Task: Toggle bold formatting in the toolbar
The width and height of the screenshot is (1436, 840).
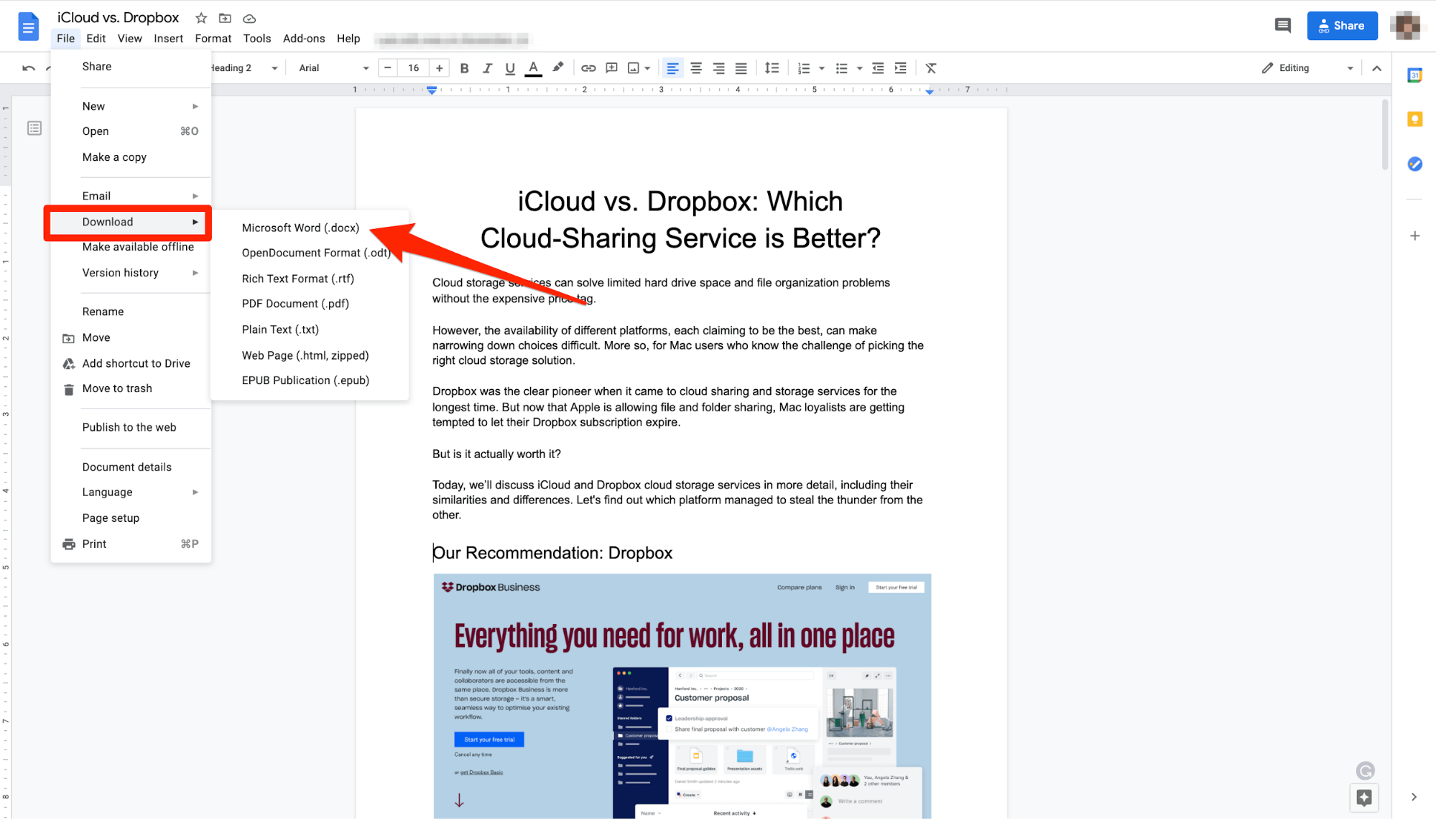Action: click(x=464, y=67)
